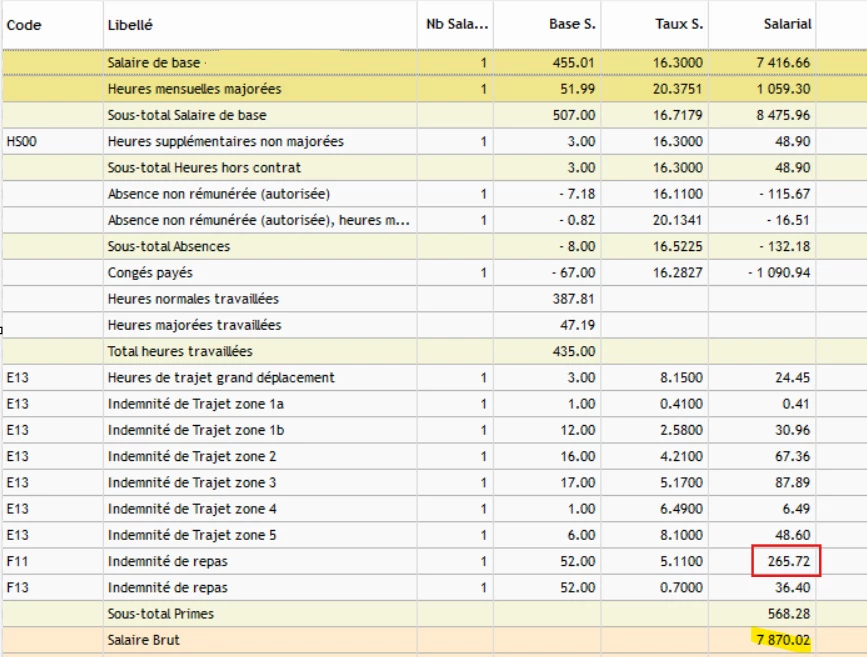Select the 8.1500 rate value

pyautogui.click(x=681, y=378)
